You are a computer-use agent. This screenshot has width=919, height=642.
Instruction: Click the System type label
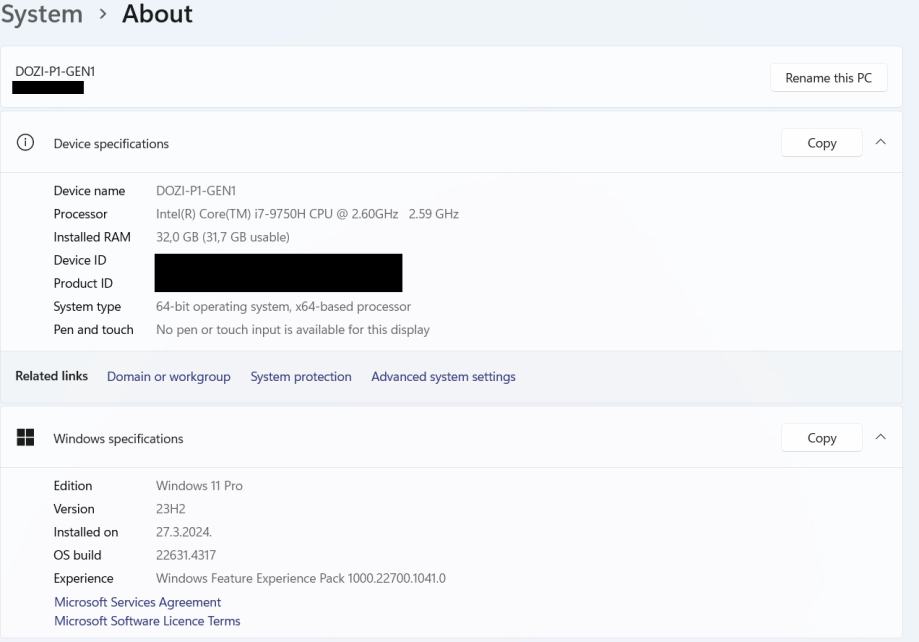87,307
